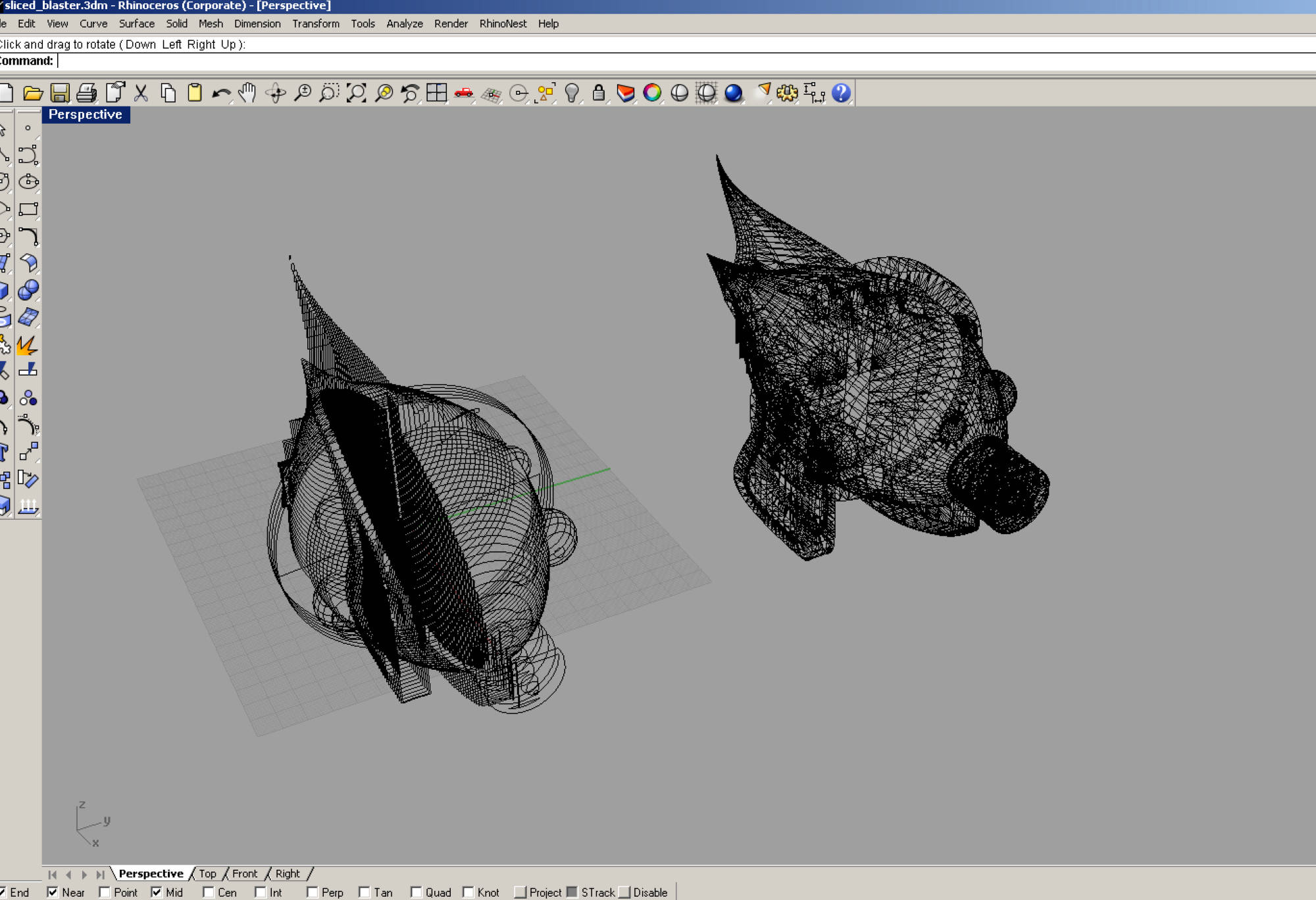Viewport: 1316px width, 900px height.
Task: Open Options with the gear icon
Action: coord(787,93)
